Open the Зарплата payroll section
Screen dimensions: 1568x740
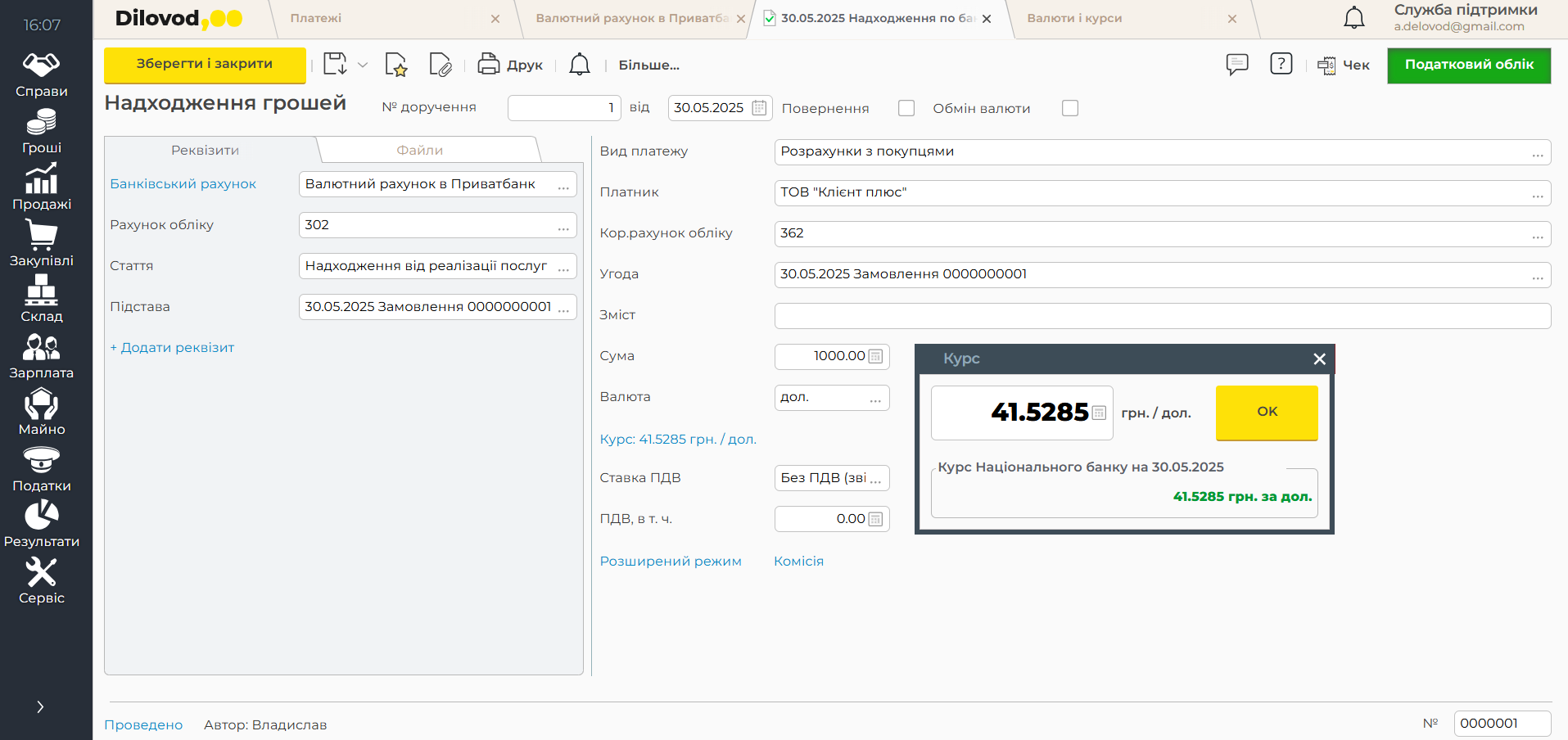coord(42,357)
